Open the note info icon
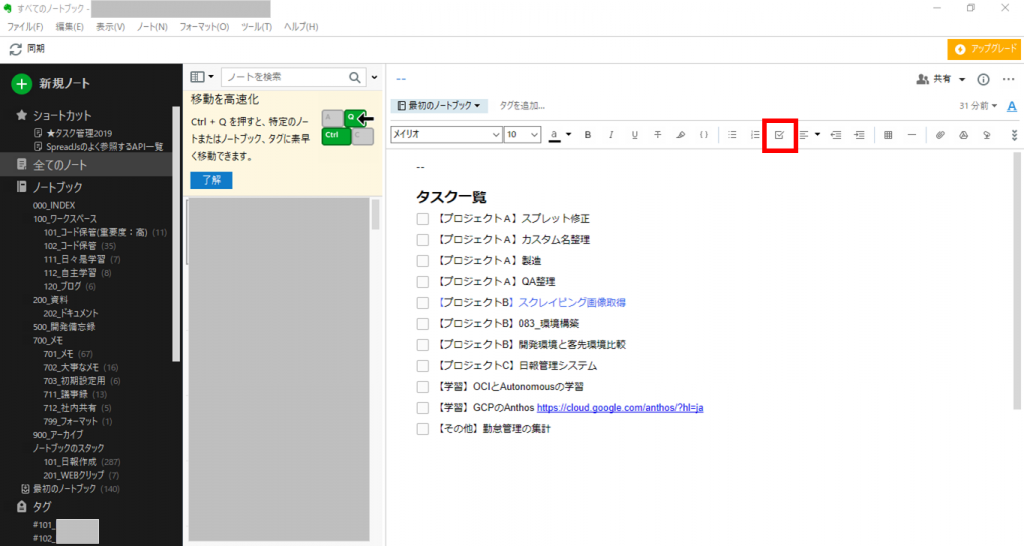Screen dimensions: 1024x546 coord(983,80)
